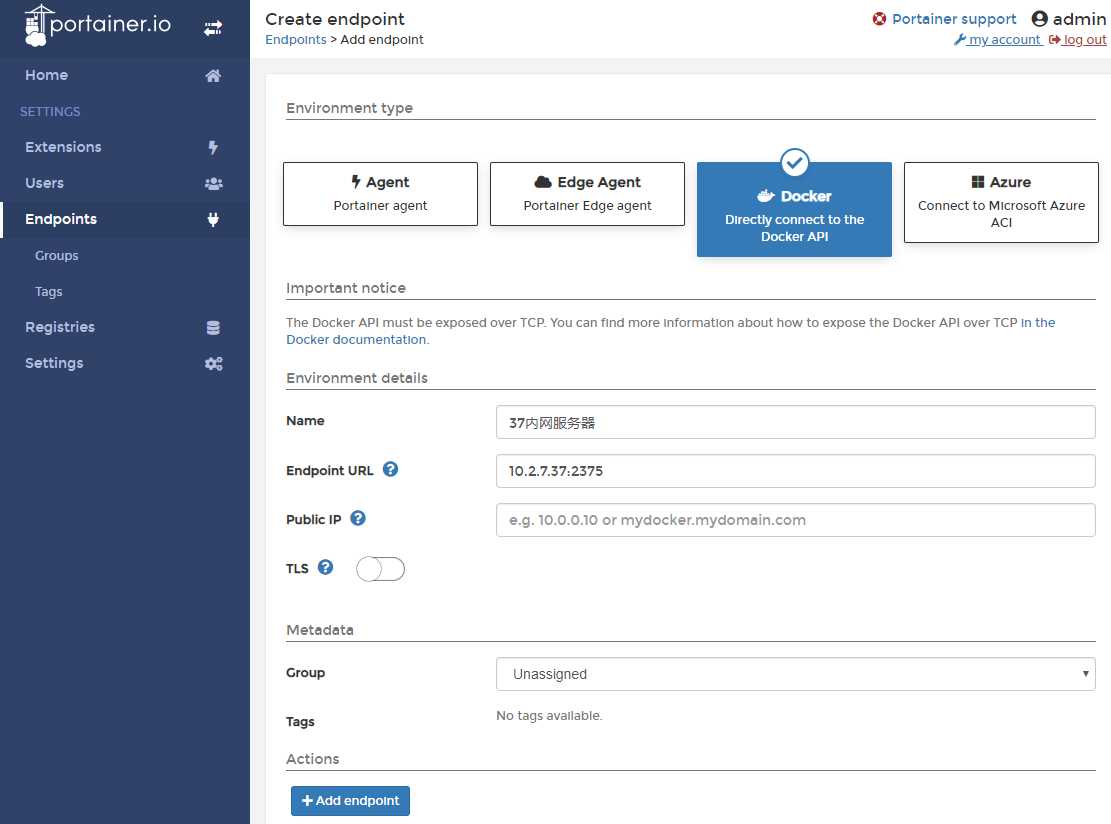Click the Extensions bolt icon

[x=213, y=147]
